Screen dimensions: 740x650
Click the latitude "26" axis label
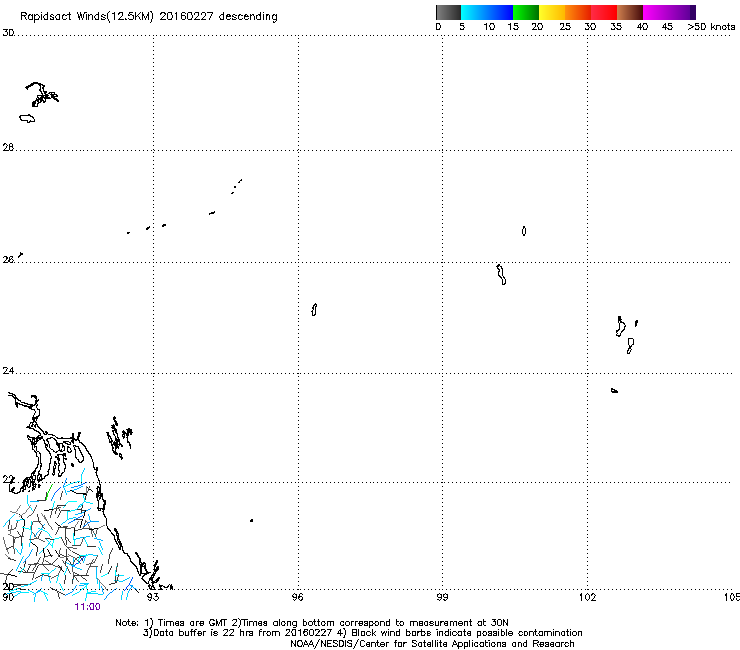pos(8,260)
